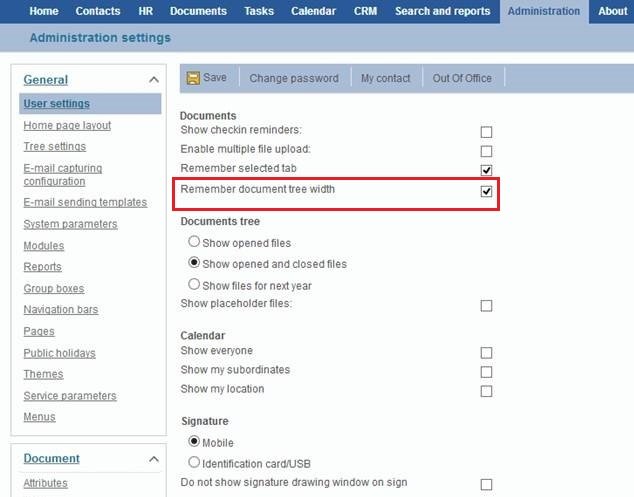Collapse the Document section chevron

(x=153, y=459)
